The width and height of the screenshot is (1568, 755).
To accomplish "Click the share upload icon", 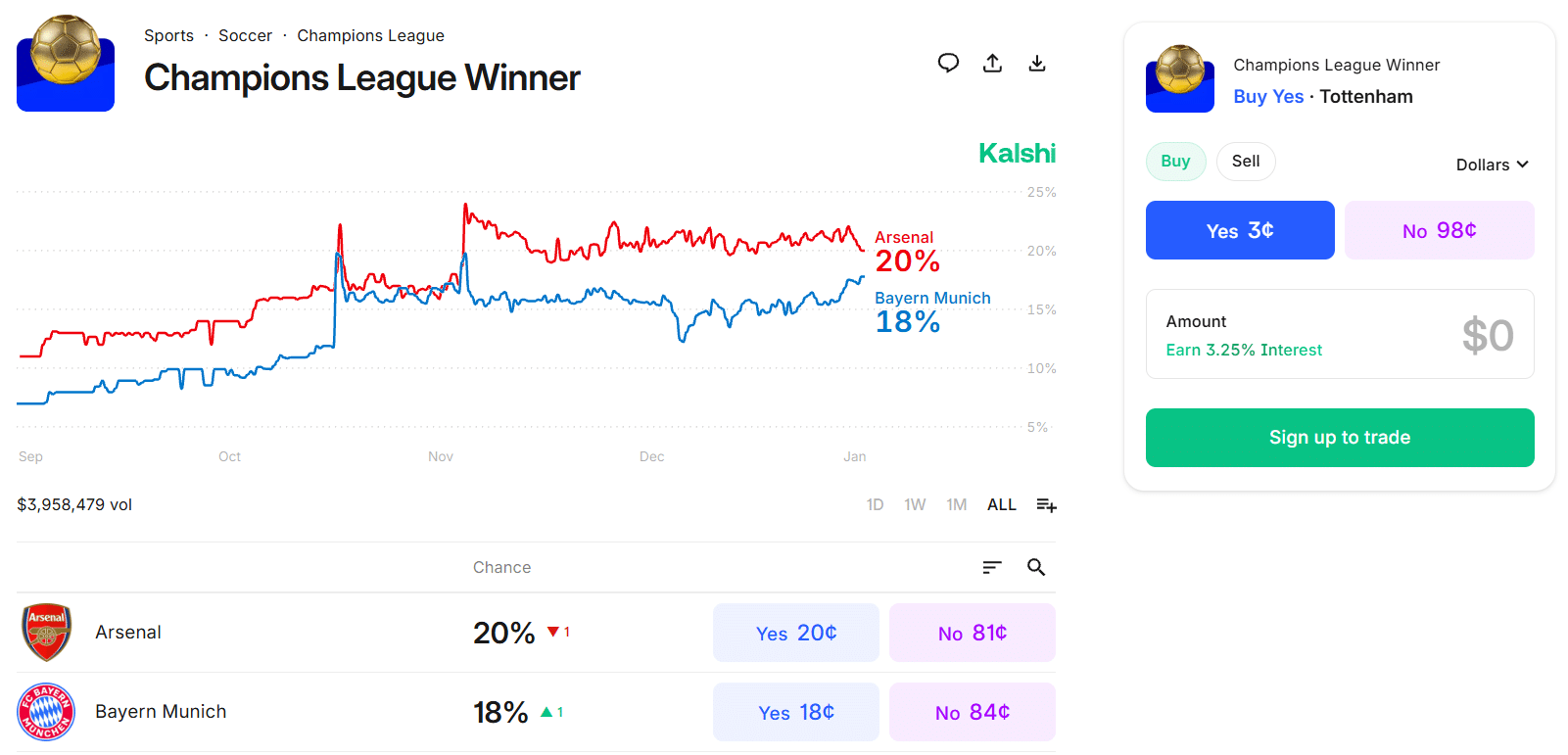I will click(992, 64).
